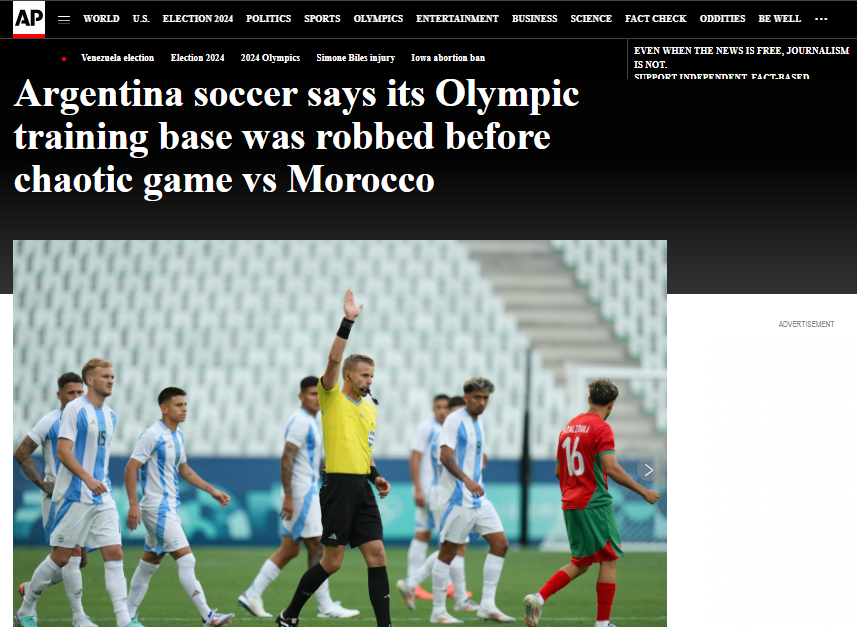Open the hamburger navigation menu
The width and height of the screenshot is (857, 627).
point(64,20)
